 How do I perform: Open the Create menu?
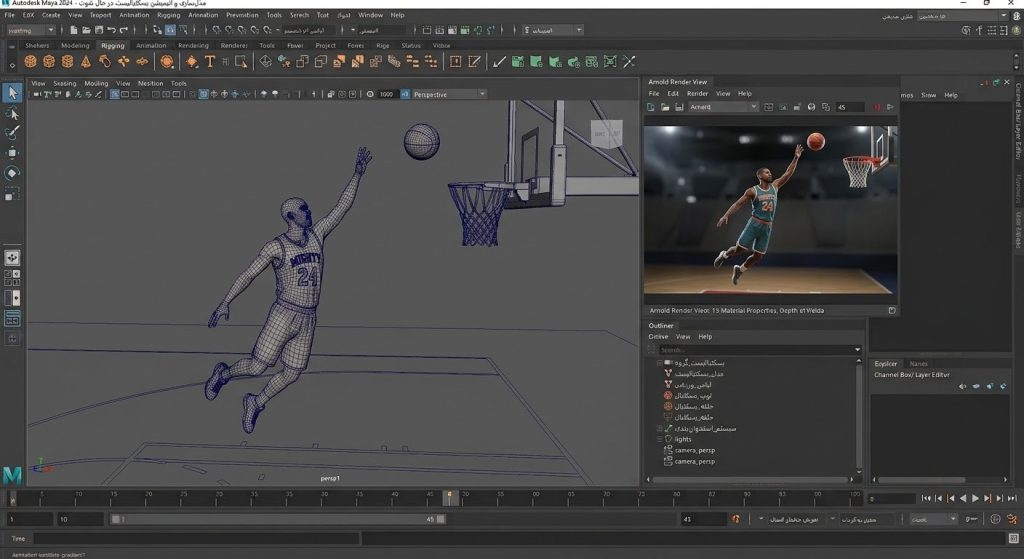coord(51,15)
